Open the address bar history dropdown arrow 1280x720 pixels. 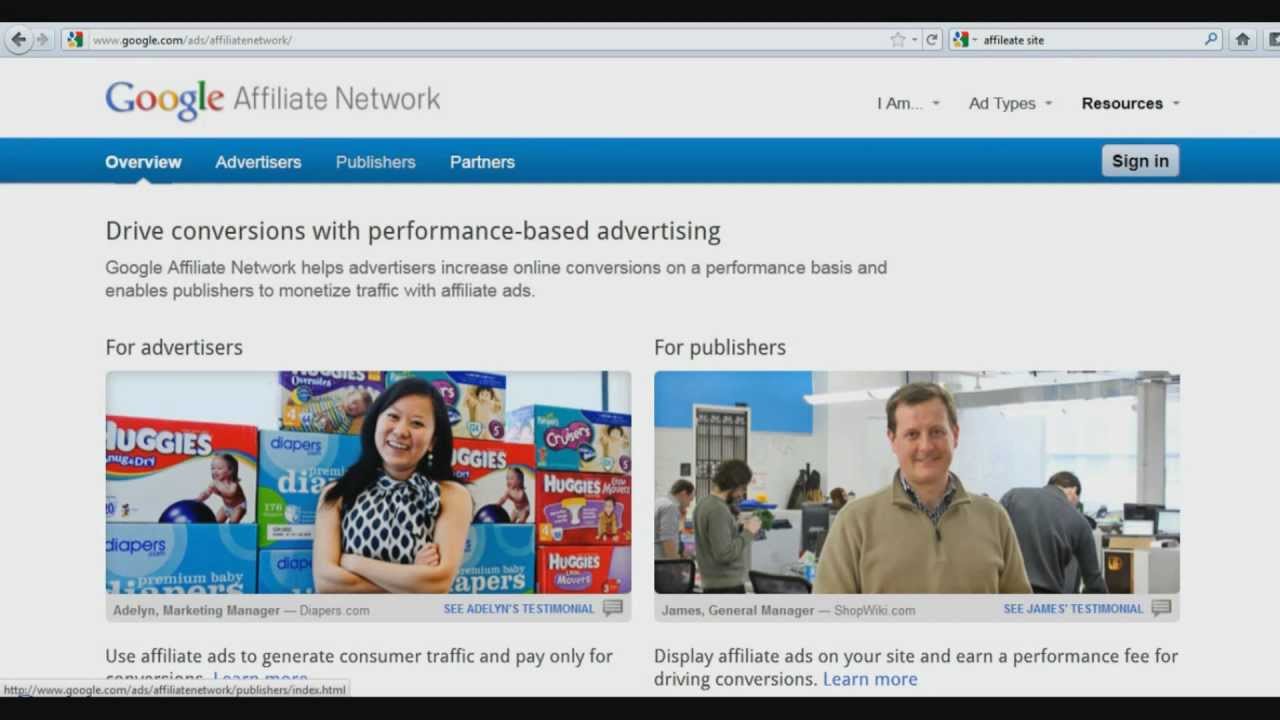[x=914, y=40]
